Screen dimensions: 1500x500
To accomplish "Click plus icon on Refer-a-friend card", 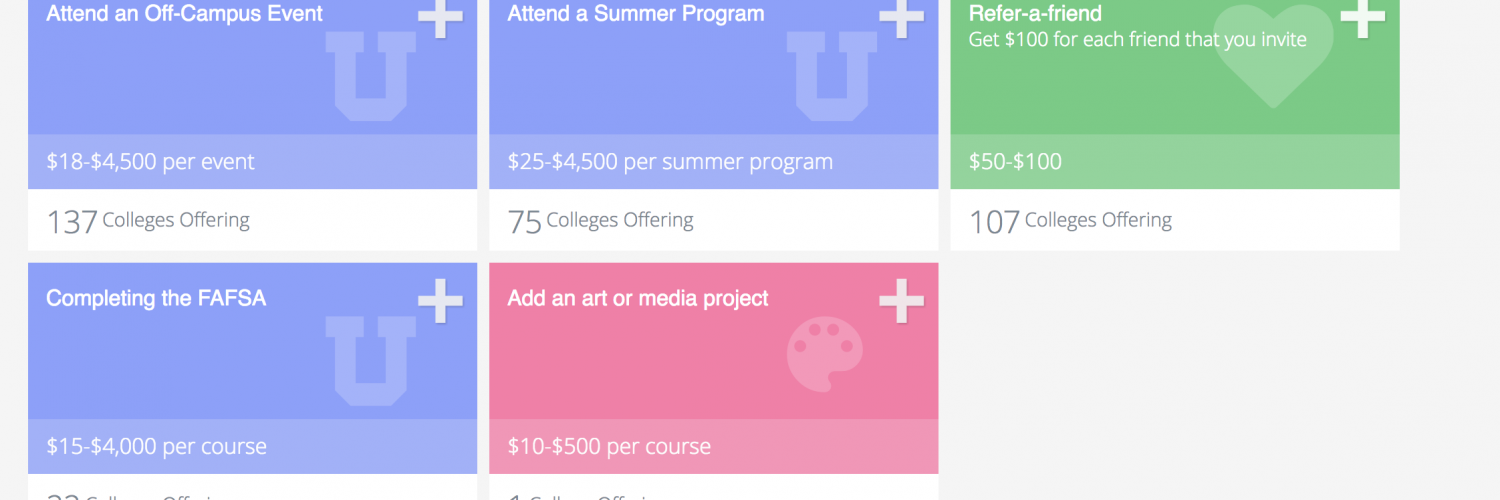I will tap(1362, 16).
